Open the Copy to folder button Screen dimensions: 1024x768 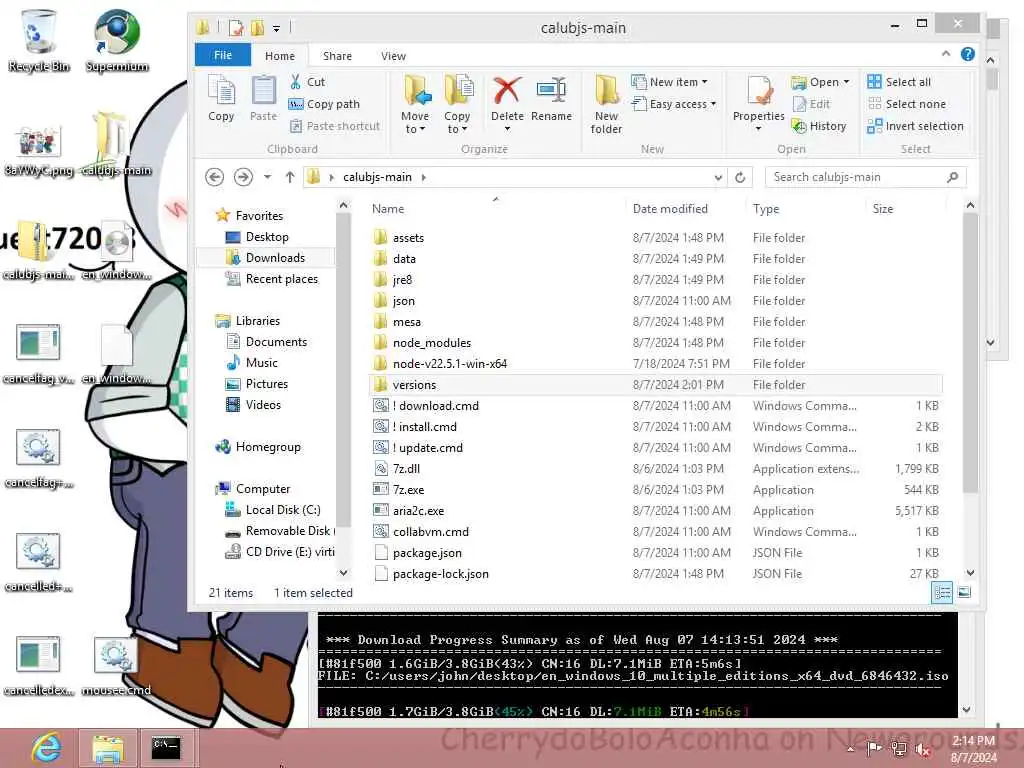click(457, 104)
